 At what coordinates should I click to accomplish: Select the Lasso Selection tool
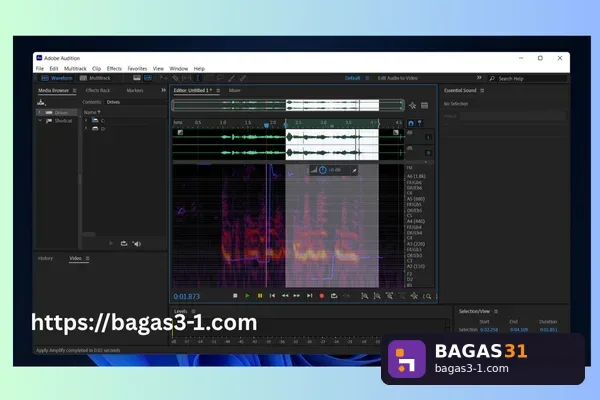coord(220,78)
